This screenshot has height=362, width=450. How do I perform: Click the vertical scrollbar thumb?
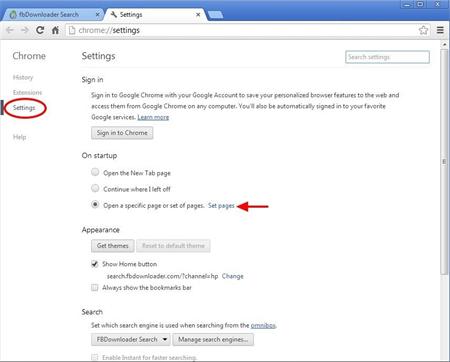tap(444, 162)
